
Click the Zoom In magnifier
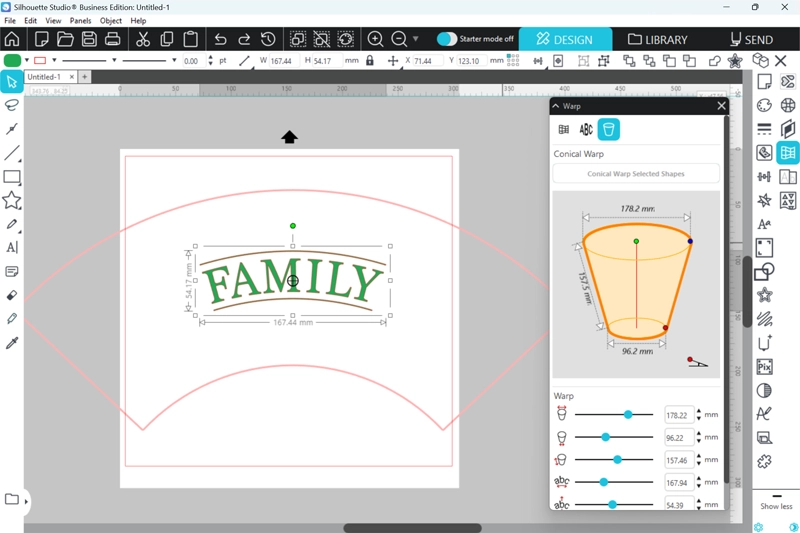(x=375, y=39)
